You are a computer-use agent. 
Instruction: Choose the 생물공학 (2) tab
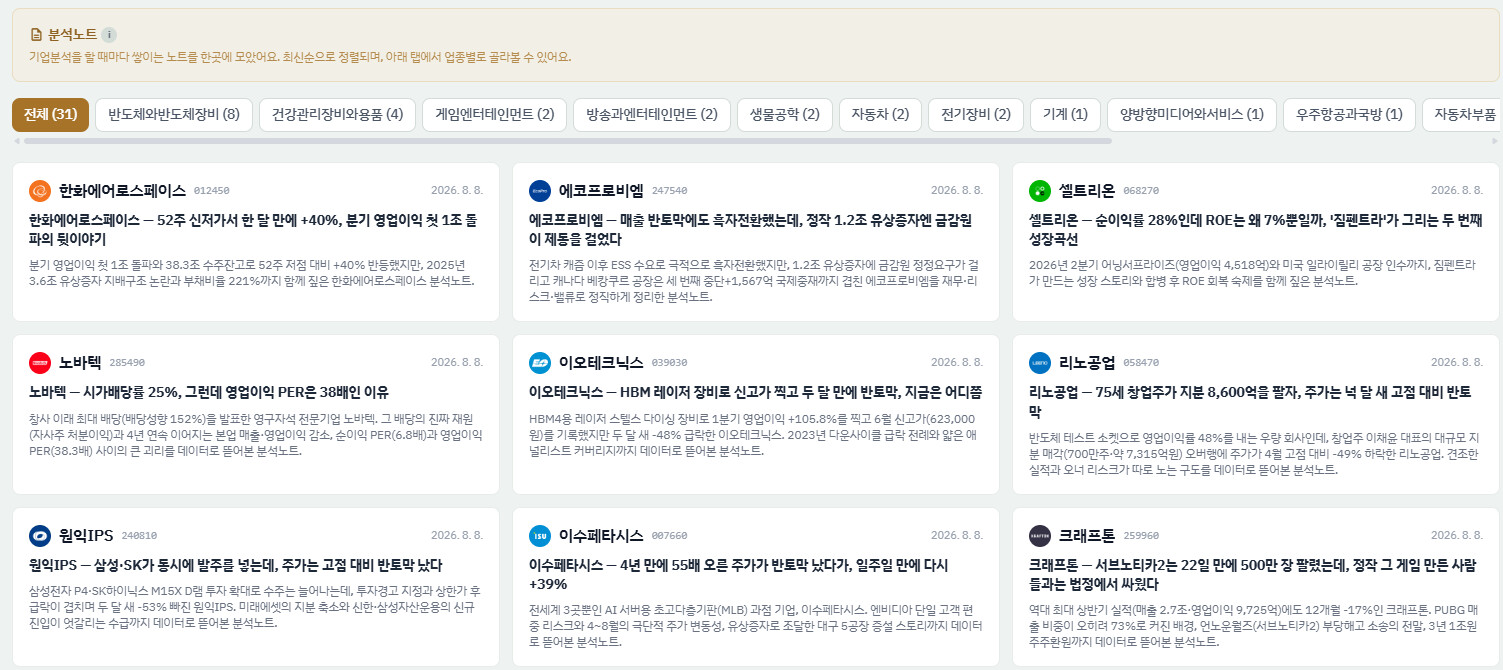785,114
